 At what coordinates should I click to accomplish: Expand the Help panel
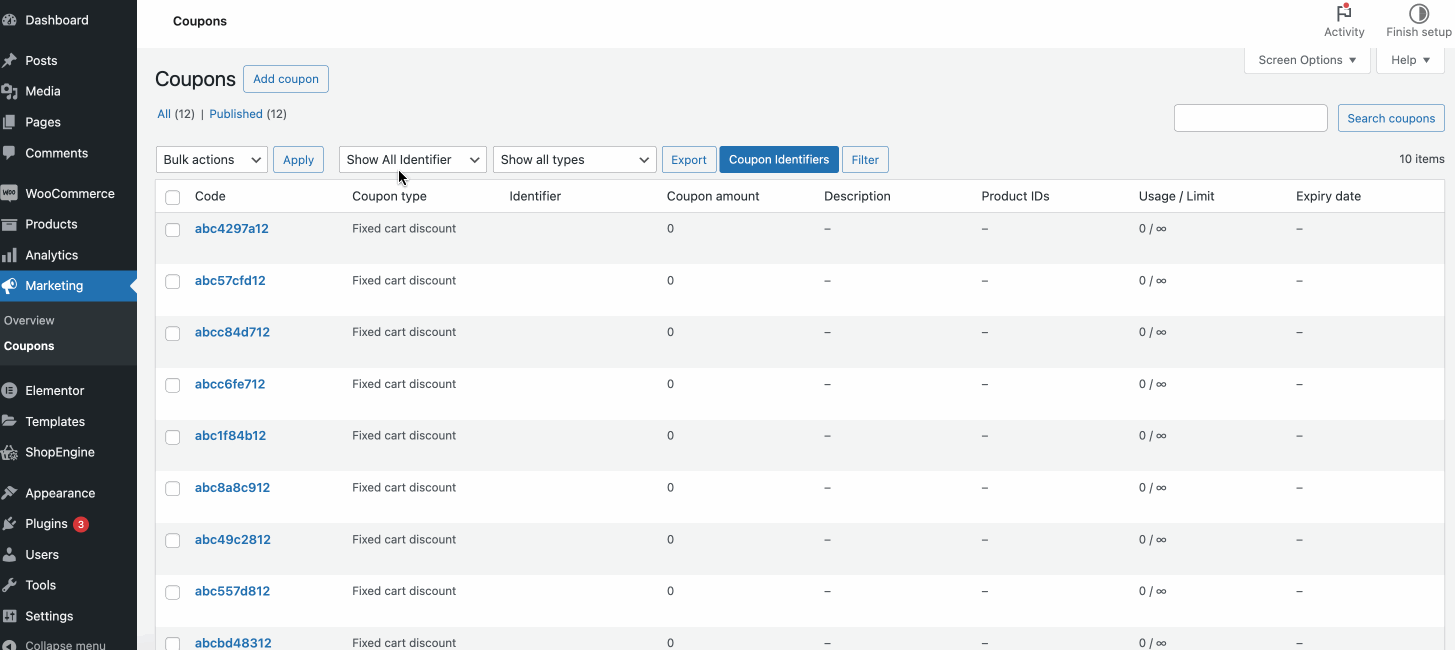pyautogui.click(x=1411, y=60)
